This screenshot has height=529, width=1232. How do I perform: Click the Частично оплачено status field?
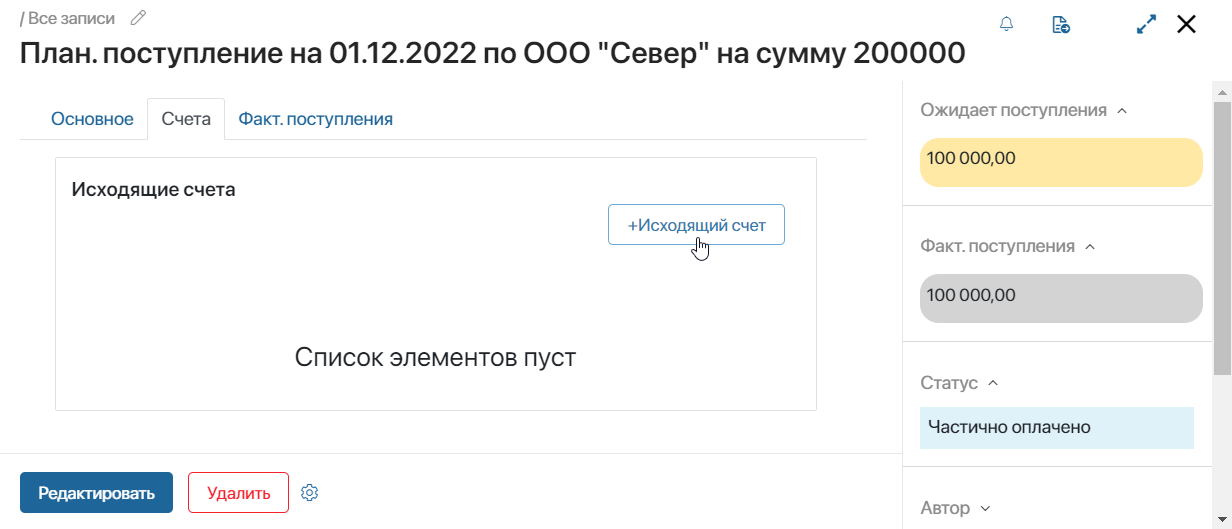click(1057, 428)
